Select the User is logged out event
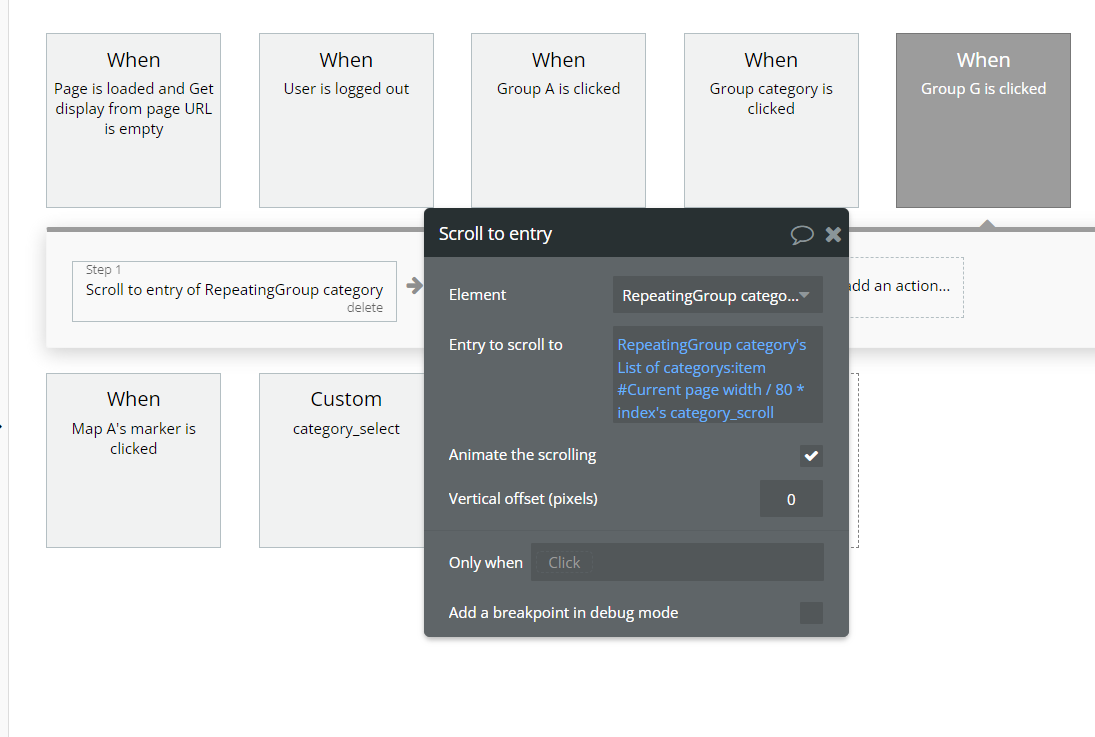Image resolution: width=1095 pixels, height=737 pixels. pyautogui.click(x=346, y=120)
